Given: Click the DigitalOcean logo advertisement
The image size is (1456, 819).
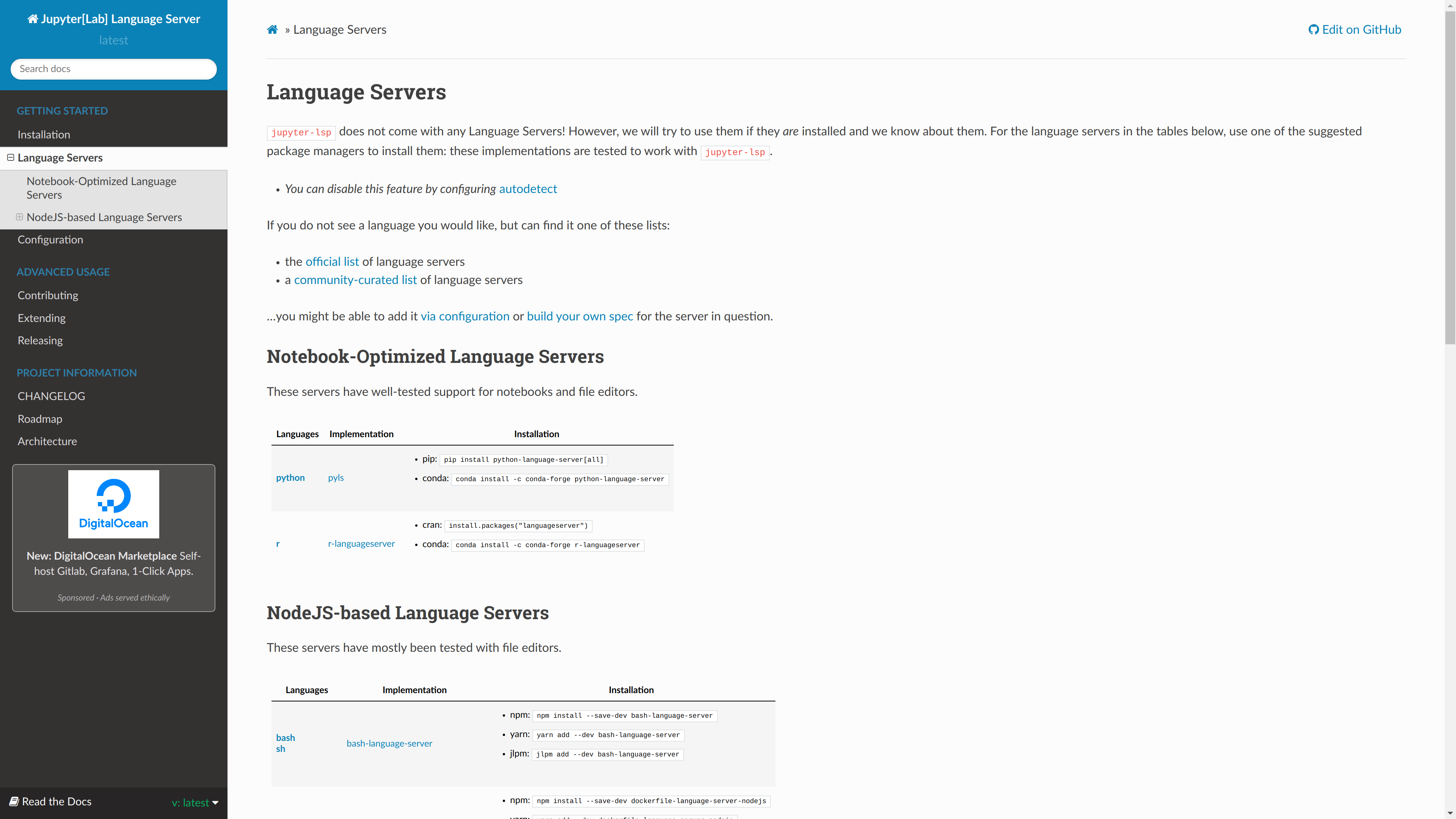Looking at the screenshot, I should pyautogui.click(x=114, y=504).
